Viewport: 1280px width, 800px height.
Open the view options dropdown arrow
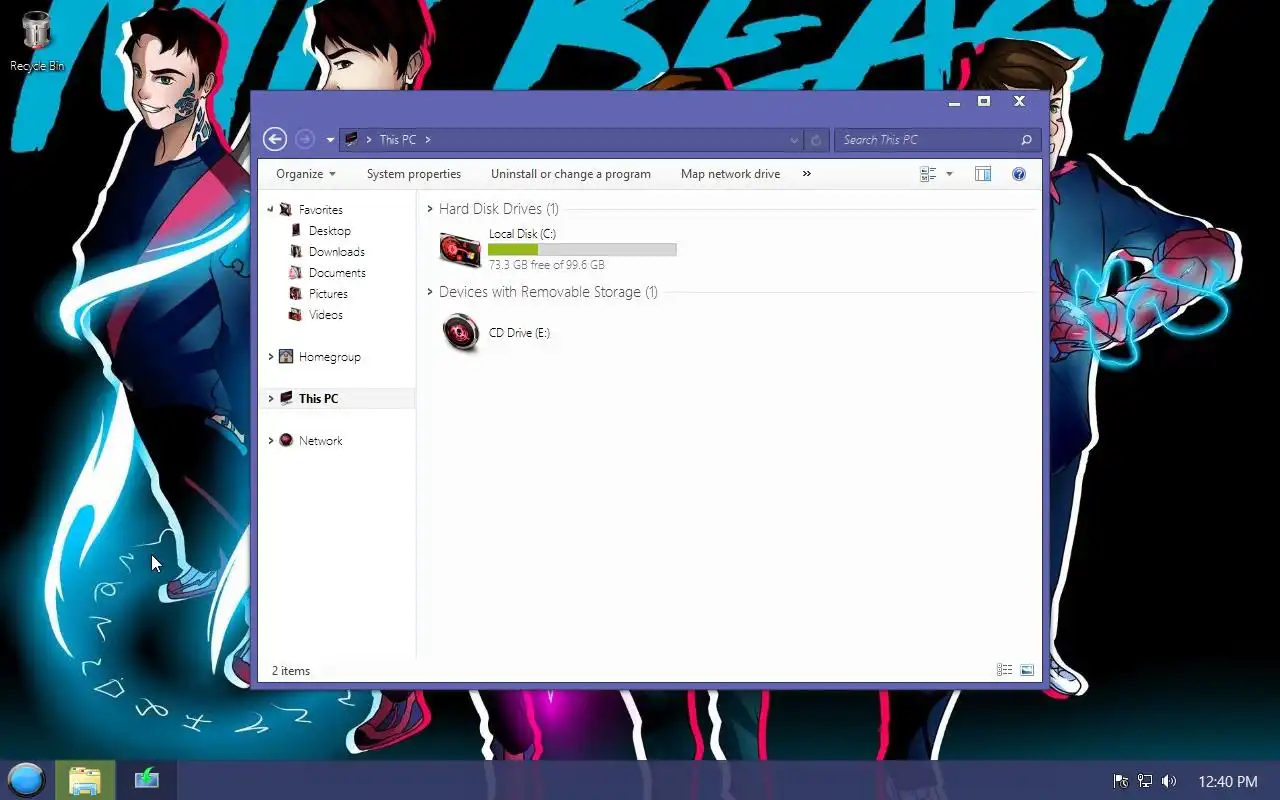tap(949, 174)
